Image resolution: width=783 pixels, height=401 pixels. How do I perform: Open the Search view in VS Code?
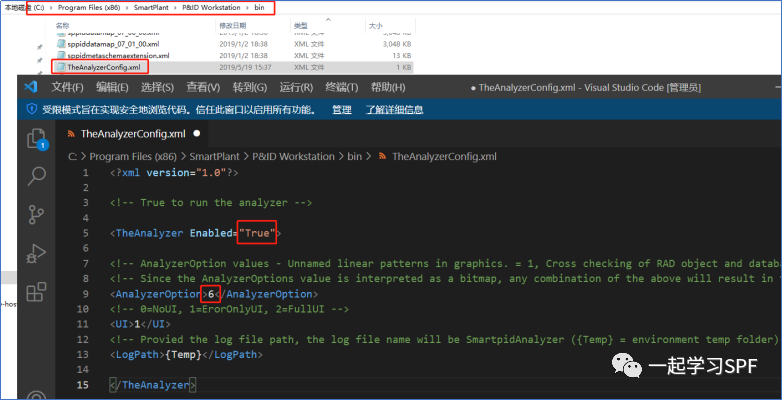pos(37,176)
